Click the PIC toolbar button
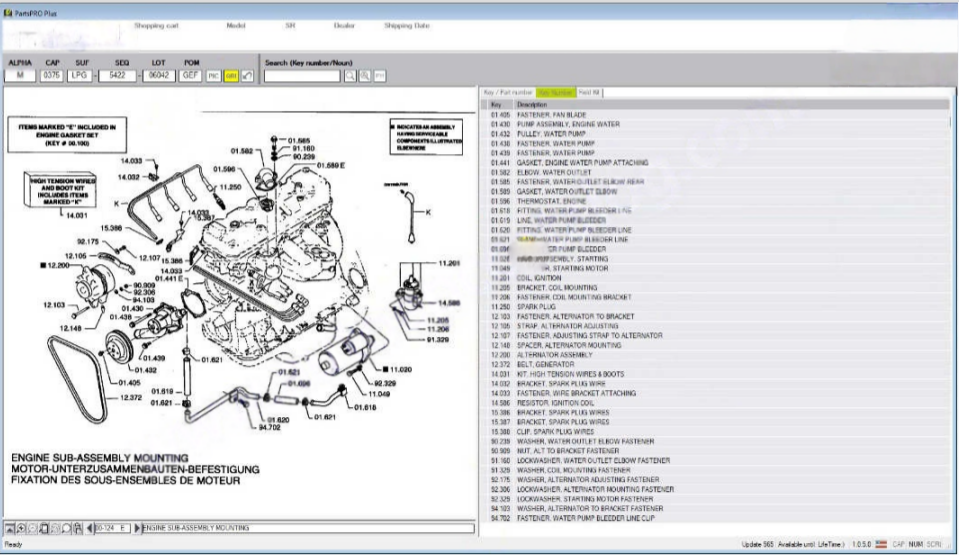The height and width of the screenshot is (555, 959). 214,76
